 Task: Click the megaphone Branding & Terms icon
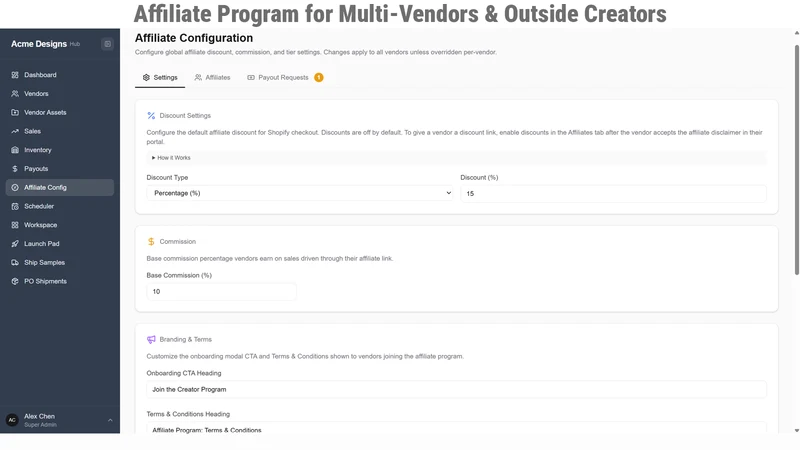tap(151, 340)
